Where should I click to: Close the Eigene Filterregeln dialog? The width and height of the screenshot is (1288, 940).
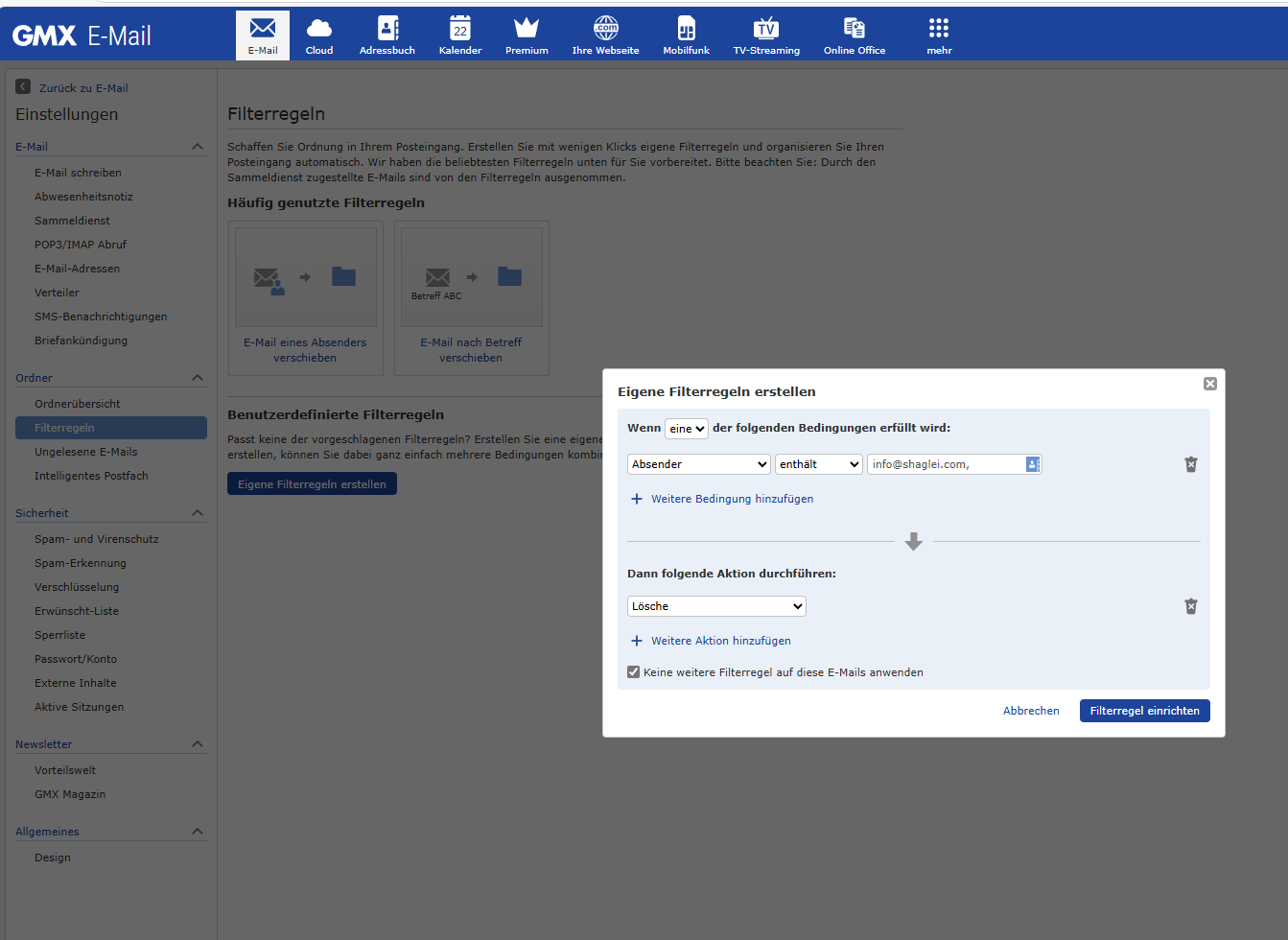tap(1210, 384)
